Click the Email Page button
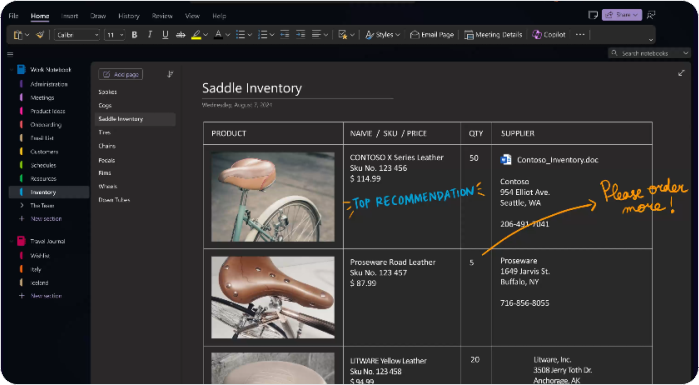This screenshot has height=385, width=699. coord(432,35)
